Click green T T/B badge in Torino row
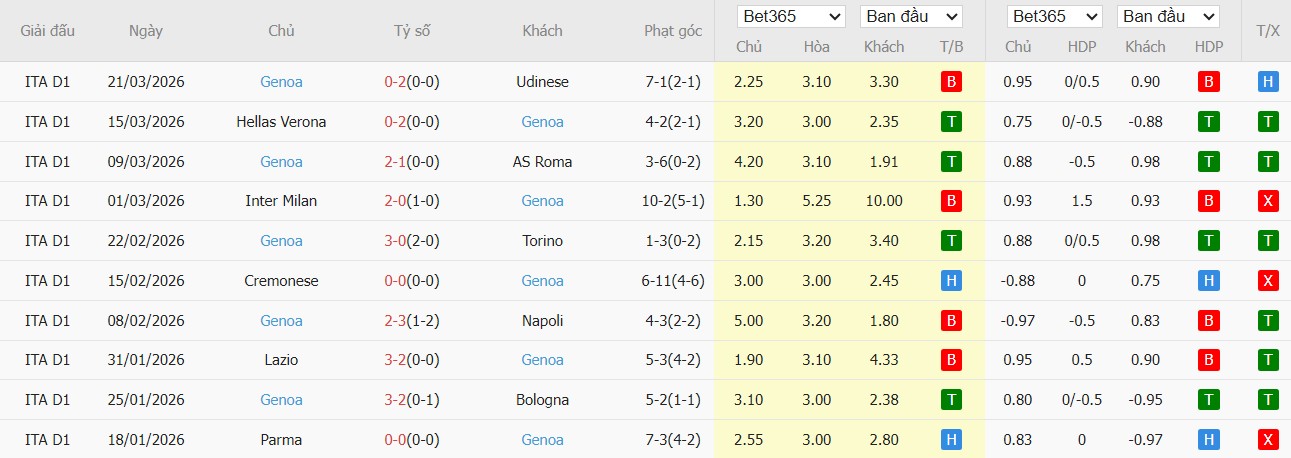1291x458 pixels. 951,241
